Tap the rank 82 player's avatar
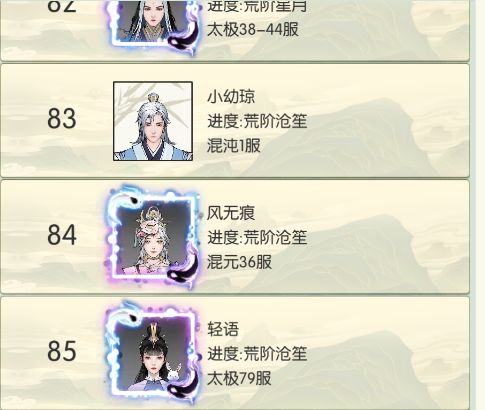Image resolution: width=485 pixels, height=410 pixels. 153,25
